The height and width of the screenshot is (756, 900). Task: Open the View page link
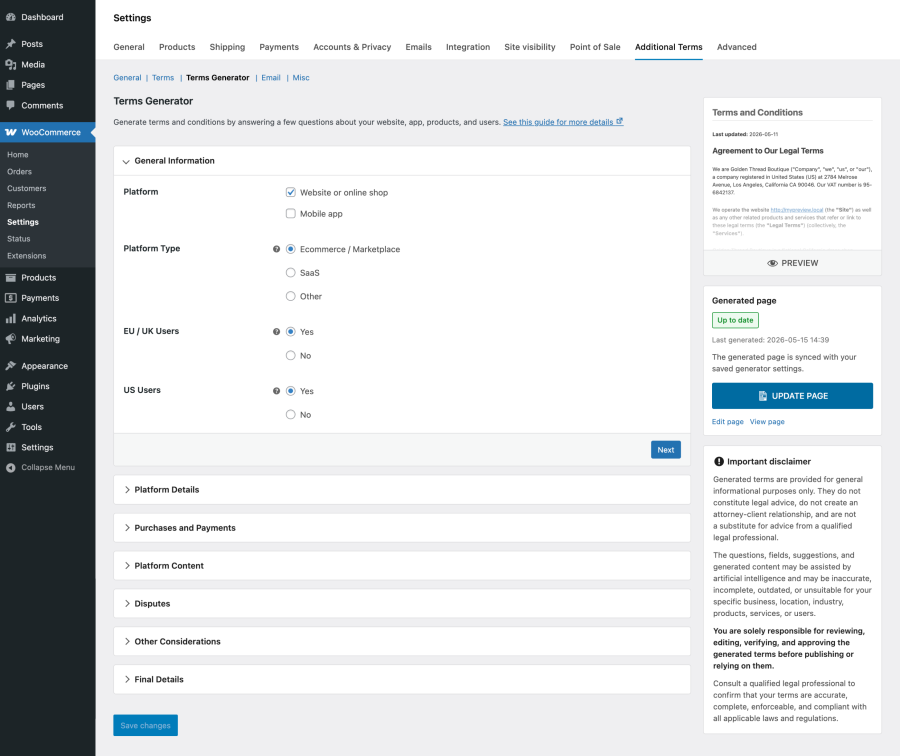click(767, 422)
